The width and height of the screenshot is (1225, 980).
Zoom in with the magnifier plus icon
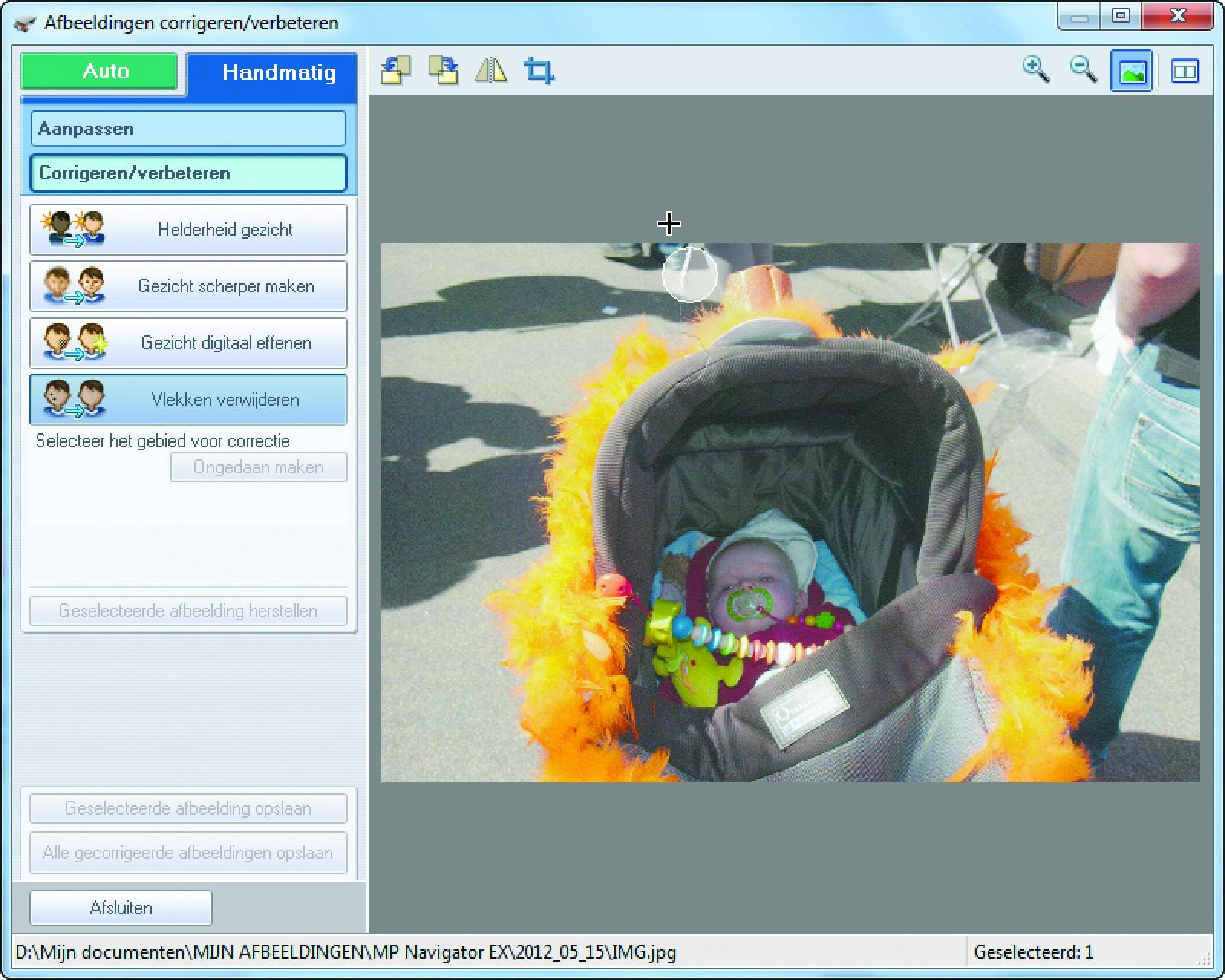click(1036, 70)
